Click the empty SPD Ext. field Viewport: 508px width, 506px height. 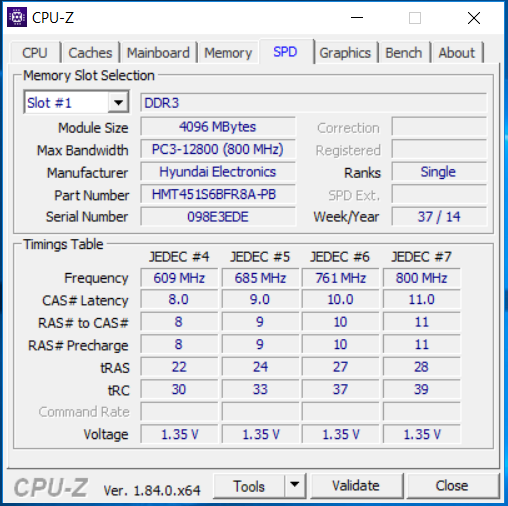tap(439, 194)
